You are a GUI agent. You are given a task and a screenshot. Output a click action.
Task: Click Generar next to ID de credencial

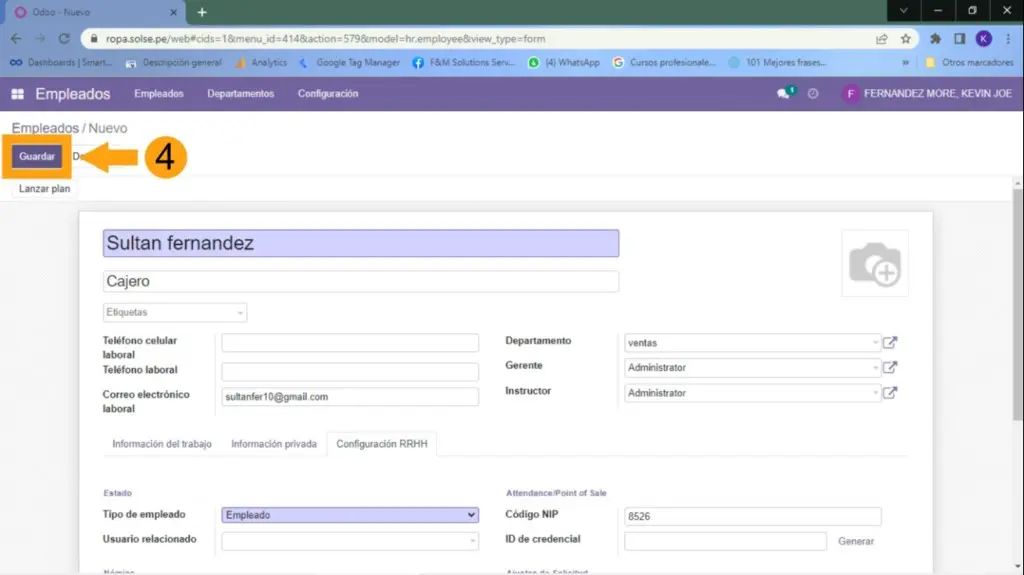(x=856, y=542)
